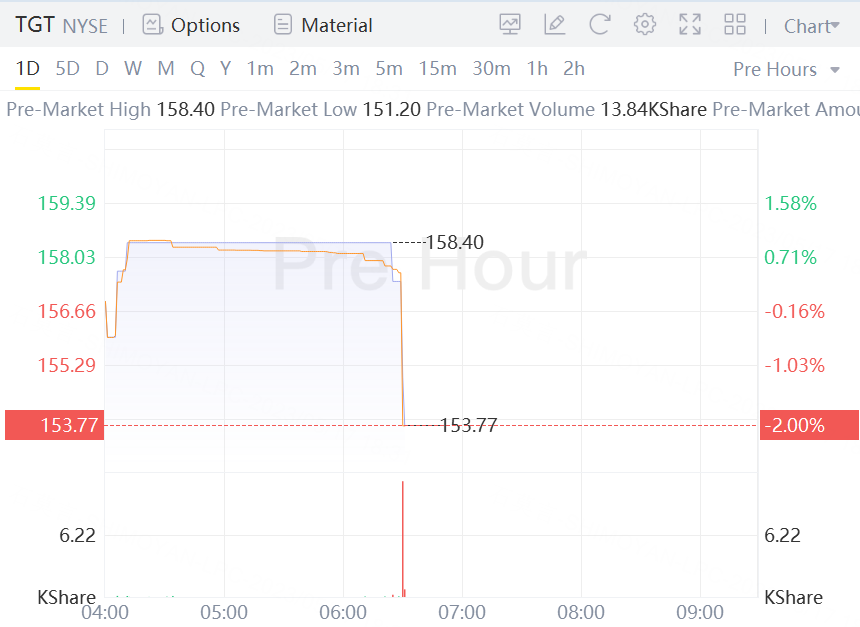
Task: Open the chart indicator monitor icon
Action: click(509, 25)
